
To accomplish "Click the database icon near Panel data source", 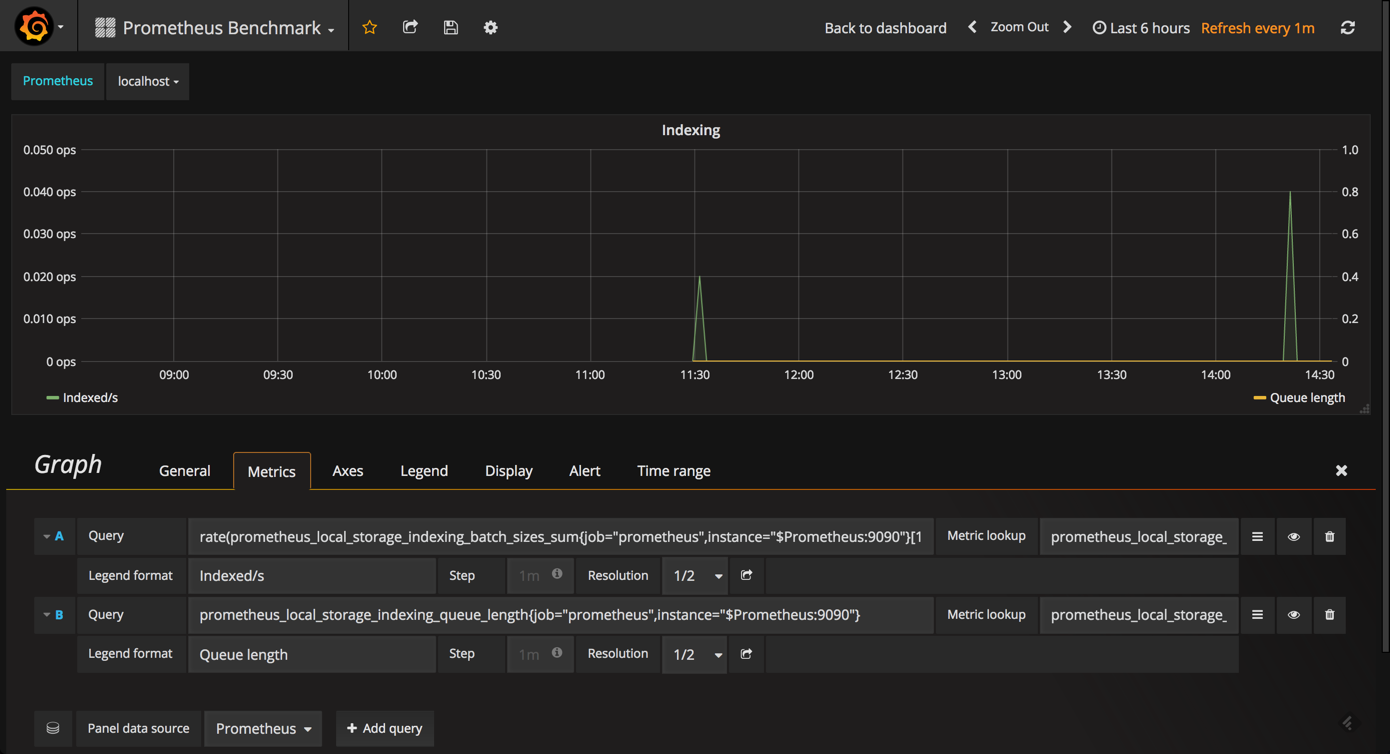I will click(x=53, y=728).
